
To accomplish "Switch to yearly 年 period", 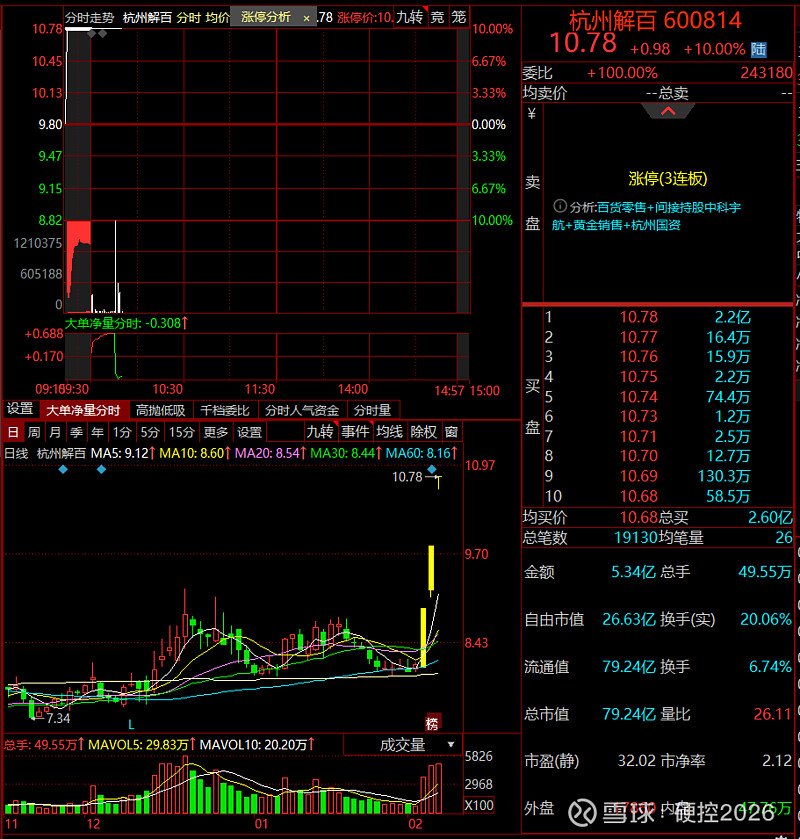I will click(x=97, y=432).
